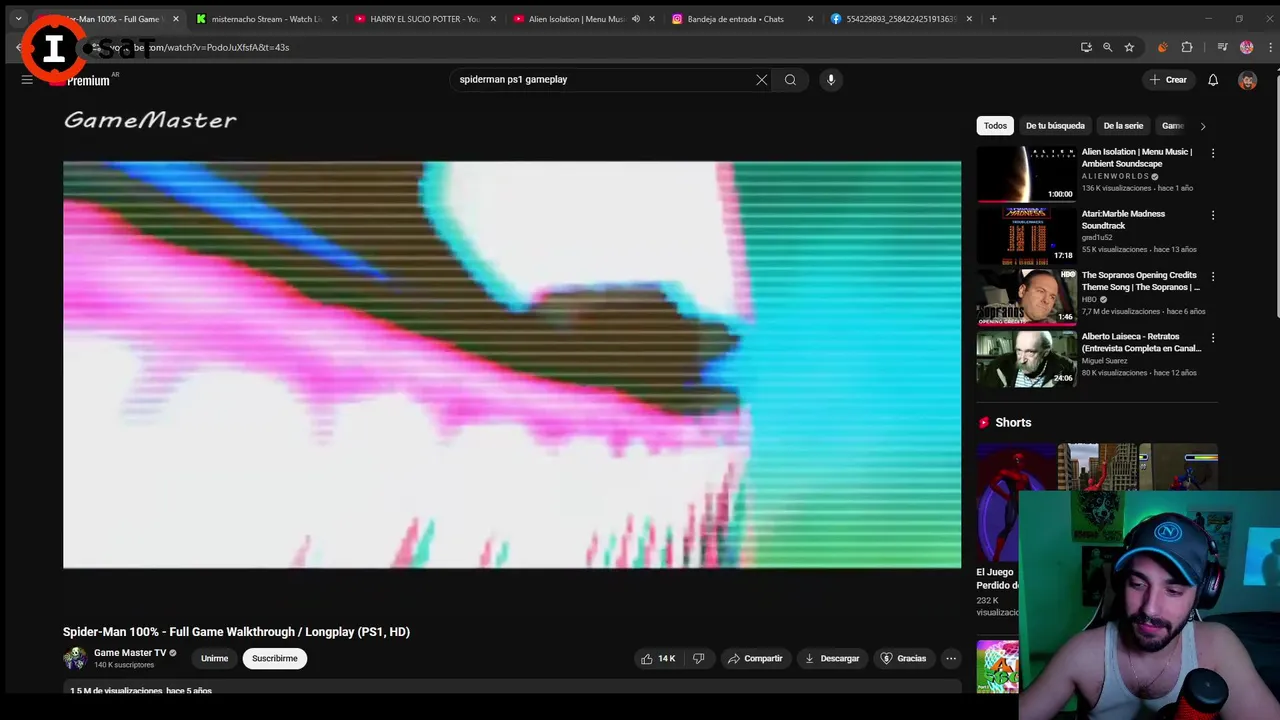Bookmark this page with the star
The width and height of the screenshot is (1280, 720).
(x=1129, y=47)
